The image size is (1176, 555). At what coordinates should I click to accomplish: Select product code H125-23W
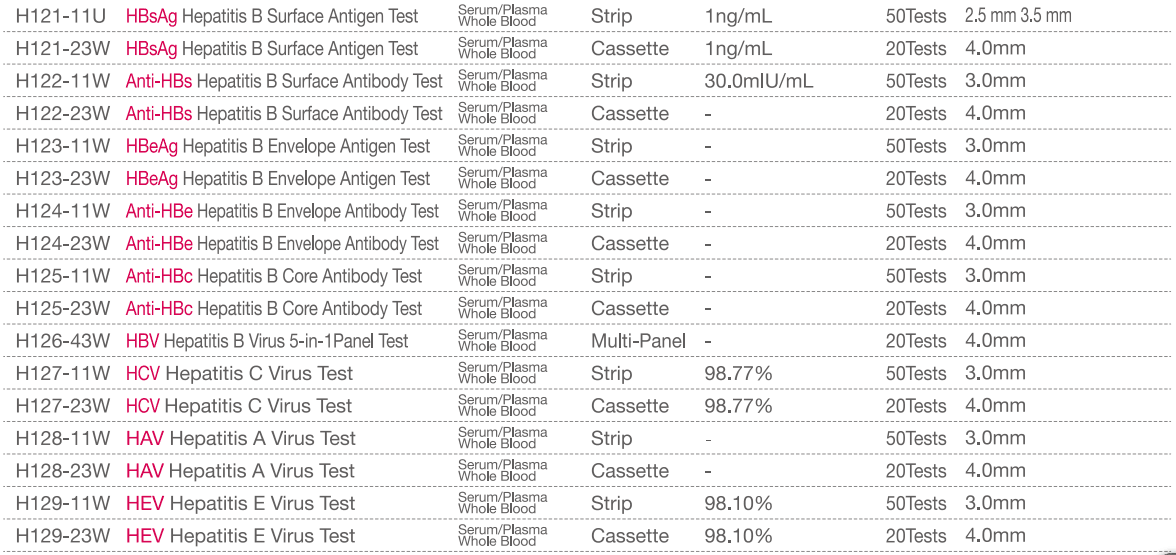point(63,309)
